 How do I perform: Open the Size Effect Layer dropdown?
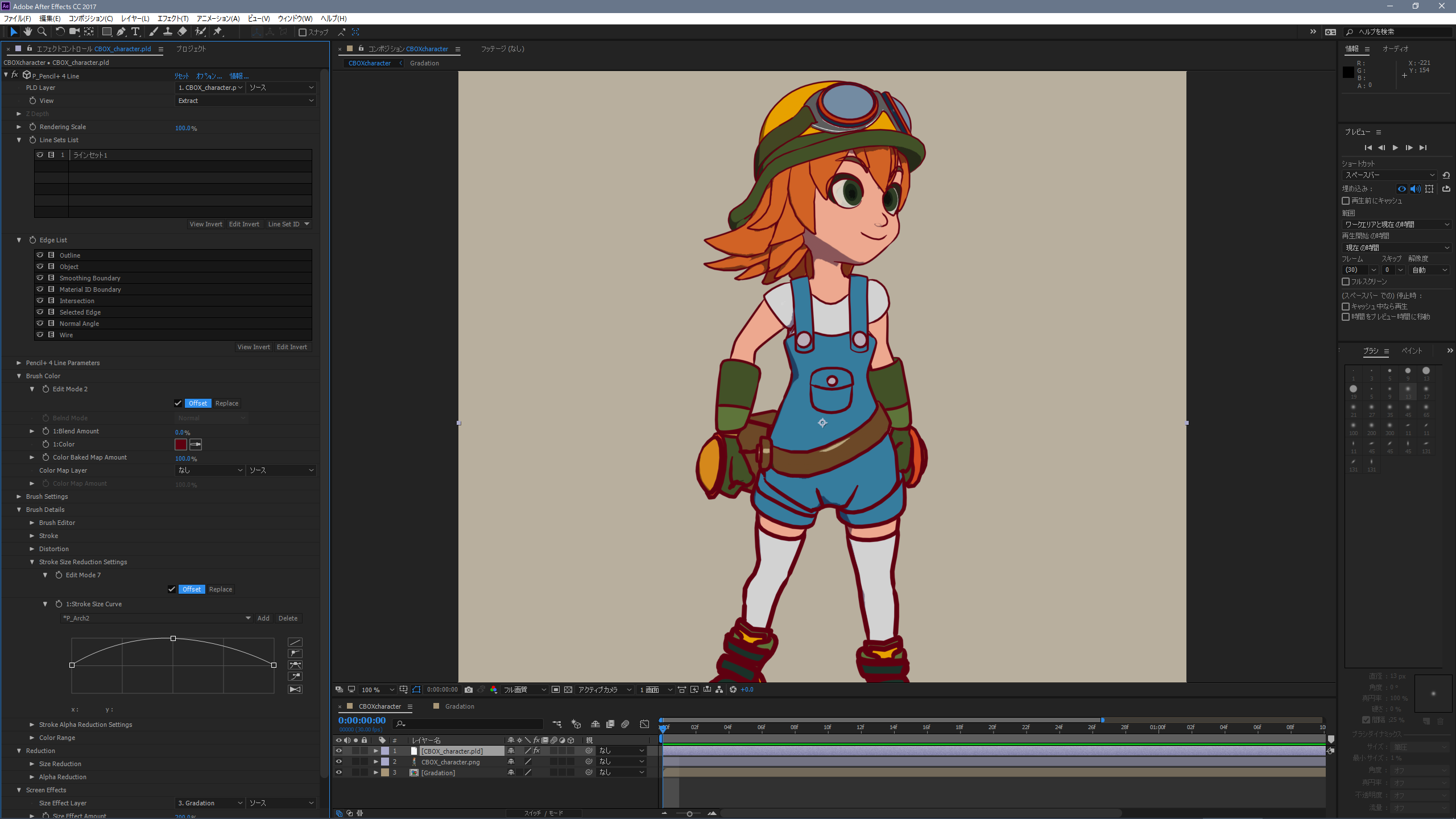pyautogui.click(x=210, y=803)
